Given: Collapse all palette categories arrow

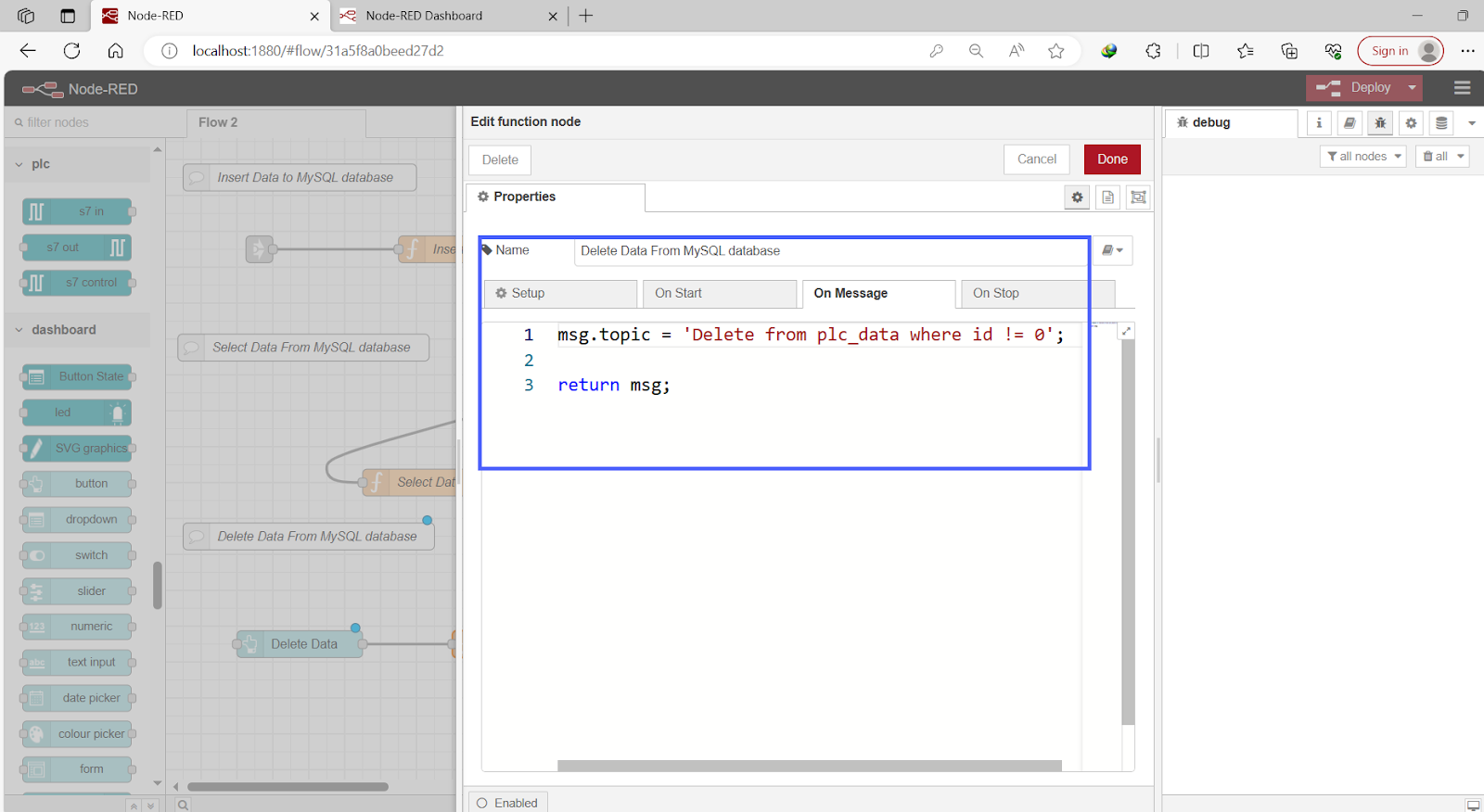Looking at the screenshot, I should tap(134, 806).
